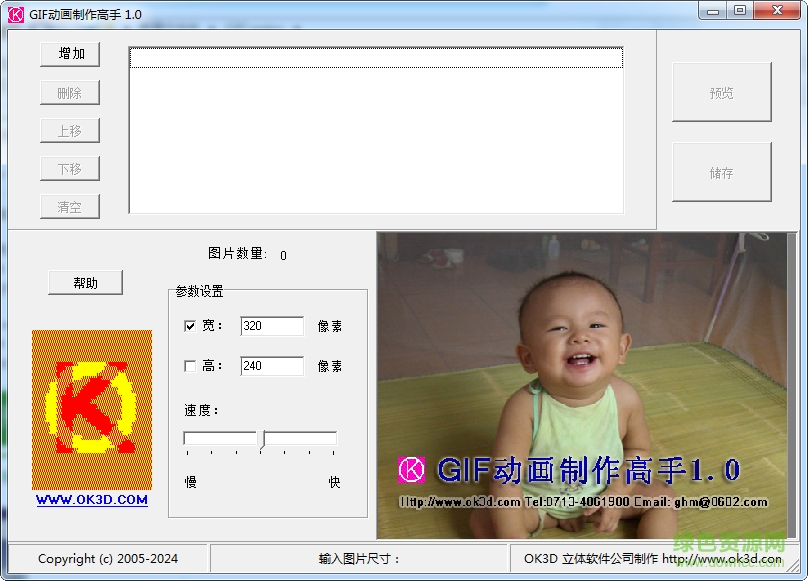Image resolution: width=808 pixels, height=581 pixels.
Task: Uncheck the 宽 width checkbox
Action: 190,327
